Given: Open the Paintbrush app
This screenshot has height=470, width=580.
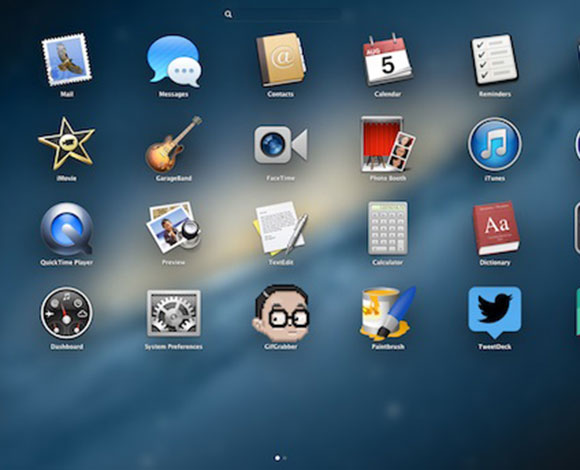Looking at the screenshot, I should (x=388, y=313).
